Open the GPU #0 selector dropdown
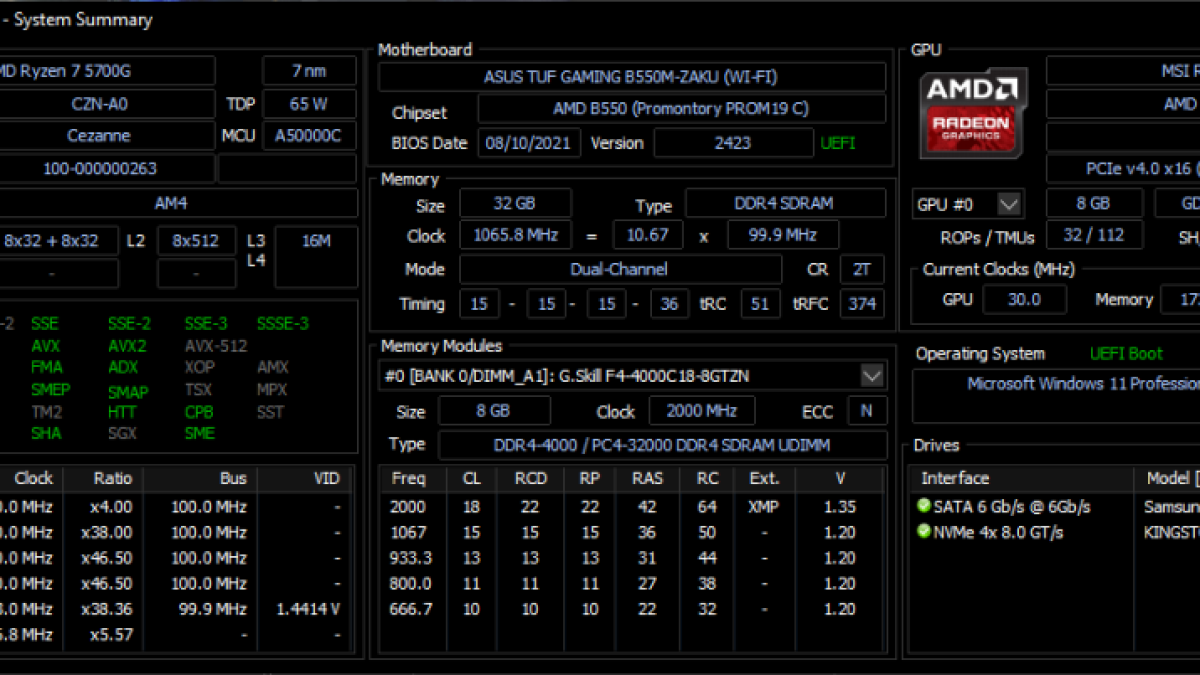The height and width of the screenshot is (675, 1200). (1009, 204)
